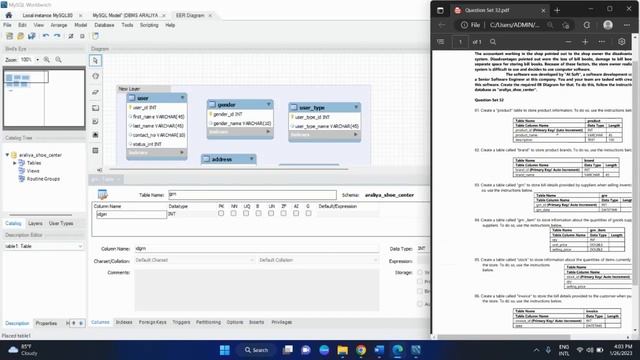Switch to the Indexes tab
This screenshot has width=640, height=360.
click(124, 322)
